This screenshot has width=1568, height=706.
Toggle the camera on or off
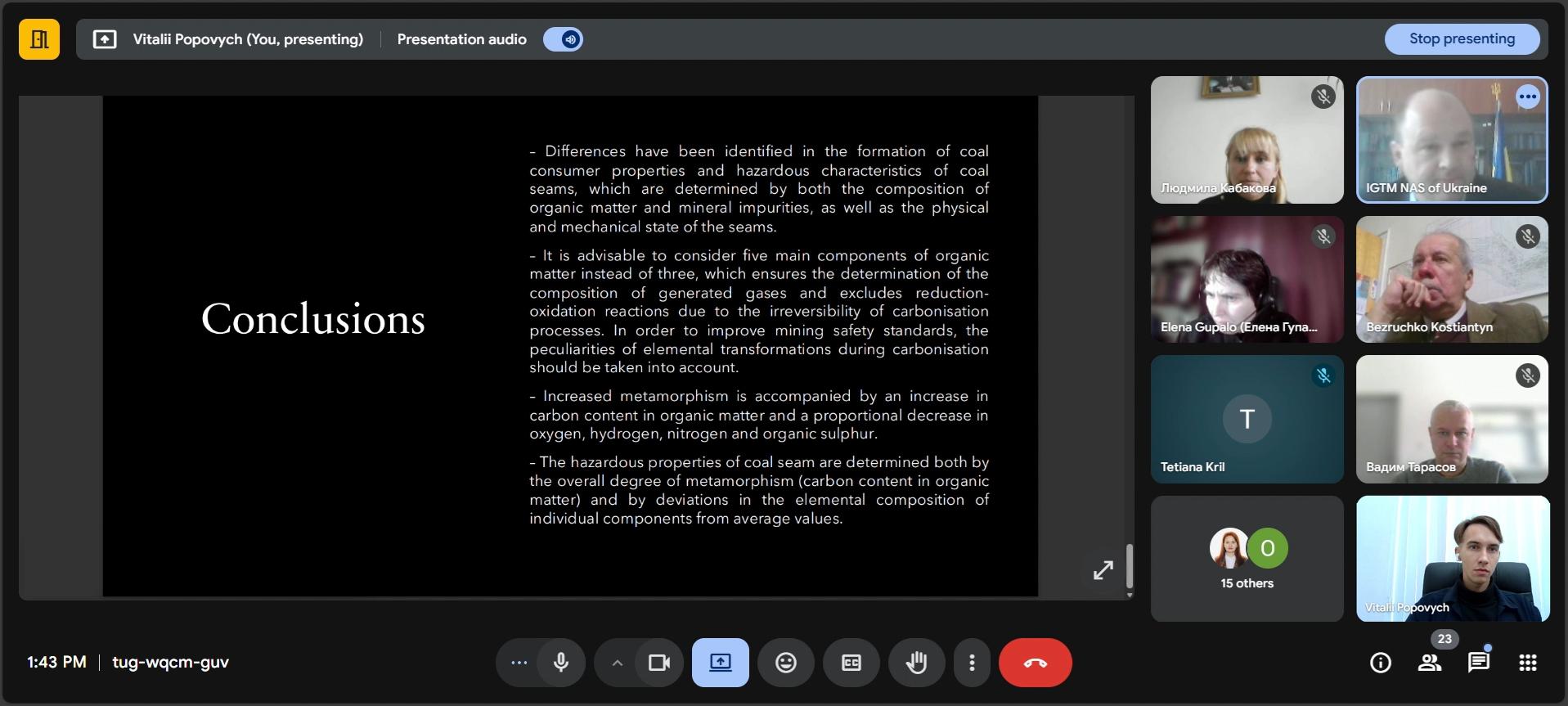tap(658, 663)
